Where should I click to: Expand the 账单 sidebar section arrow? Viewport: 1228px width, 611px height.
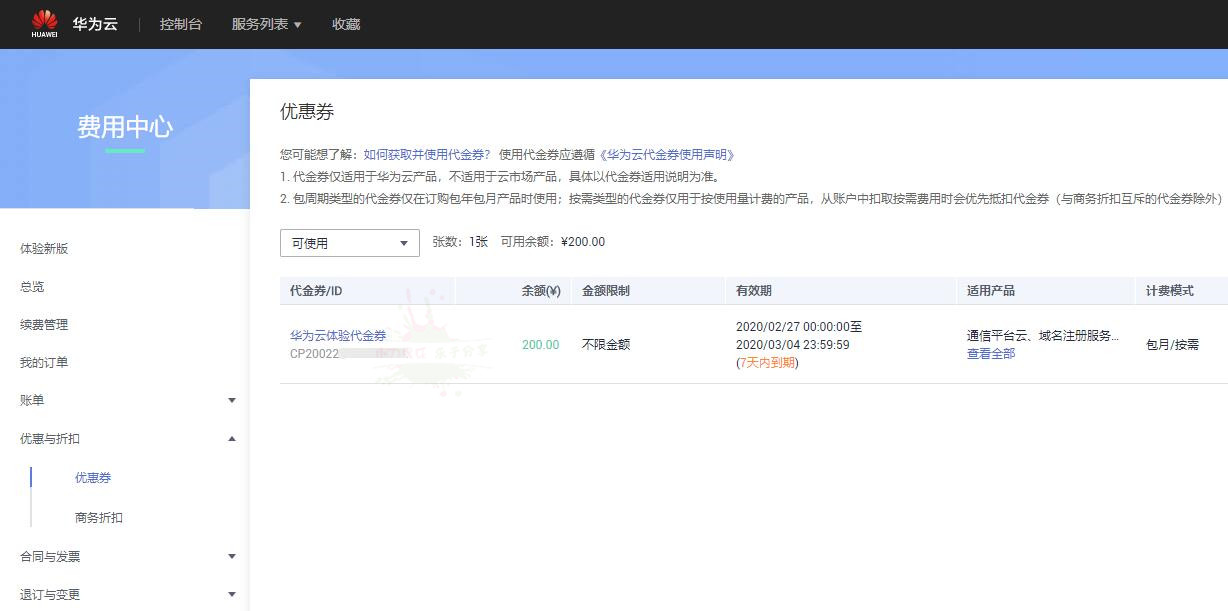(232, 401)
